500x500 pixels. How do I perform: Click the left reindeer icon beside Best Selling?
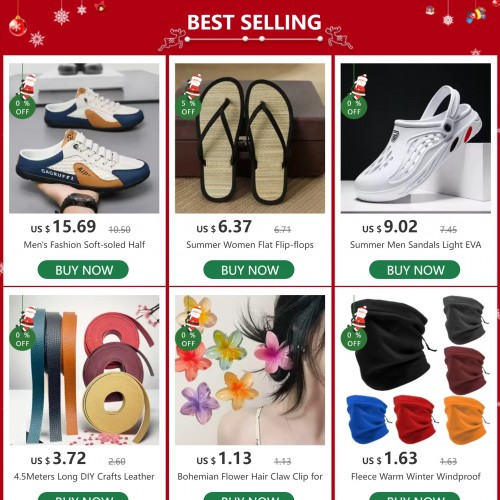172,39
